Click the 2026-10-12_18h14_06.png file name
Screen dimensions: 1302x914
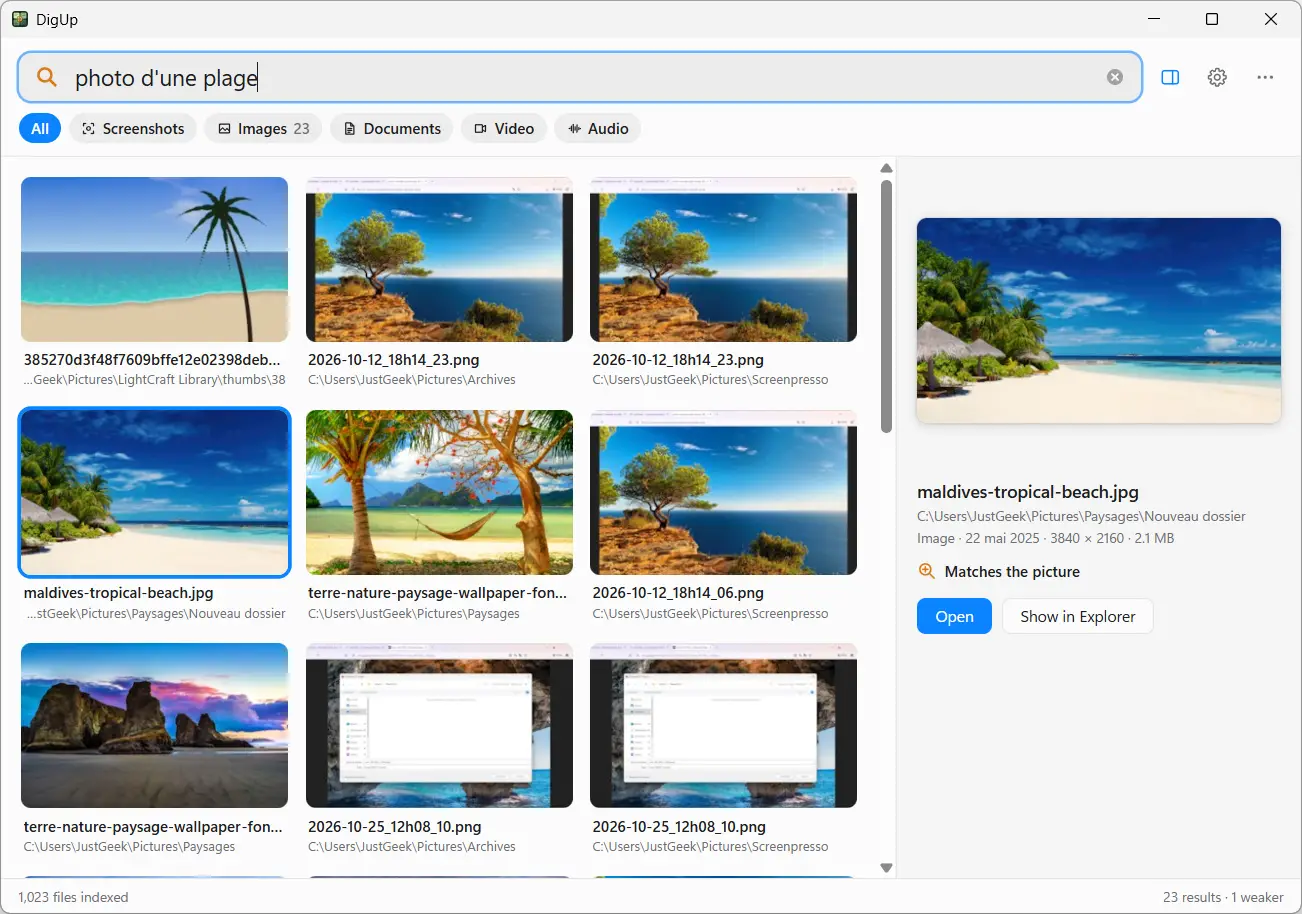point(678,593)
